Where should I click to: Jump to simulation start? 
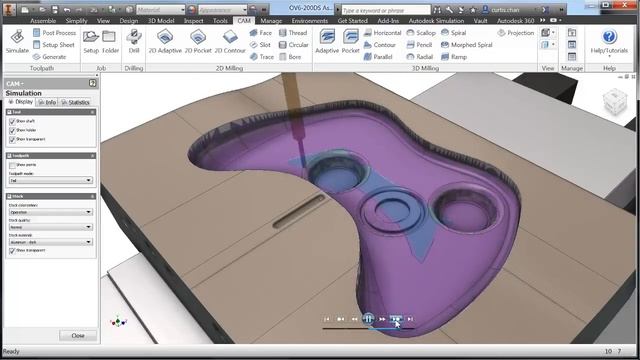click(x=327, y=319)
